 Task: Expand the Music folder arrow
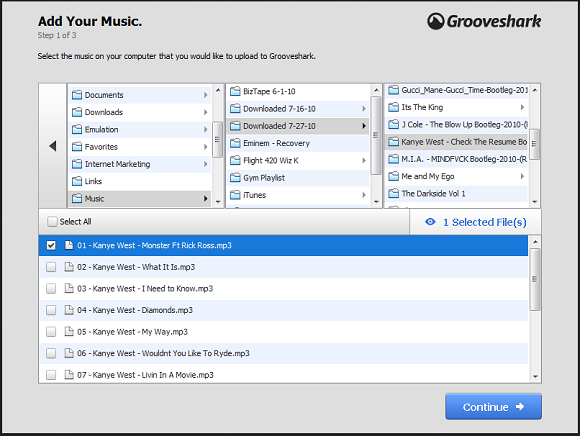click(205, 199)
